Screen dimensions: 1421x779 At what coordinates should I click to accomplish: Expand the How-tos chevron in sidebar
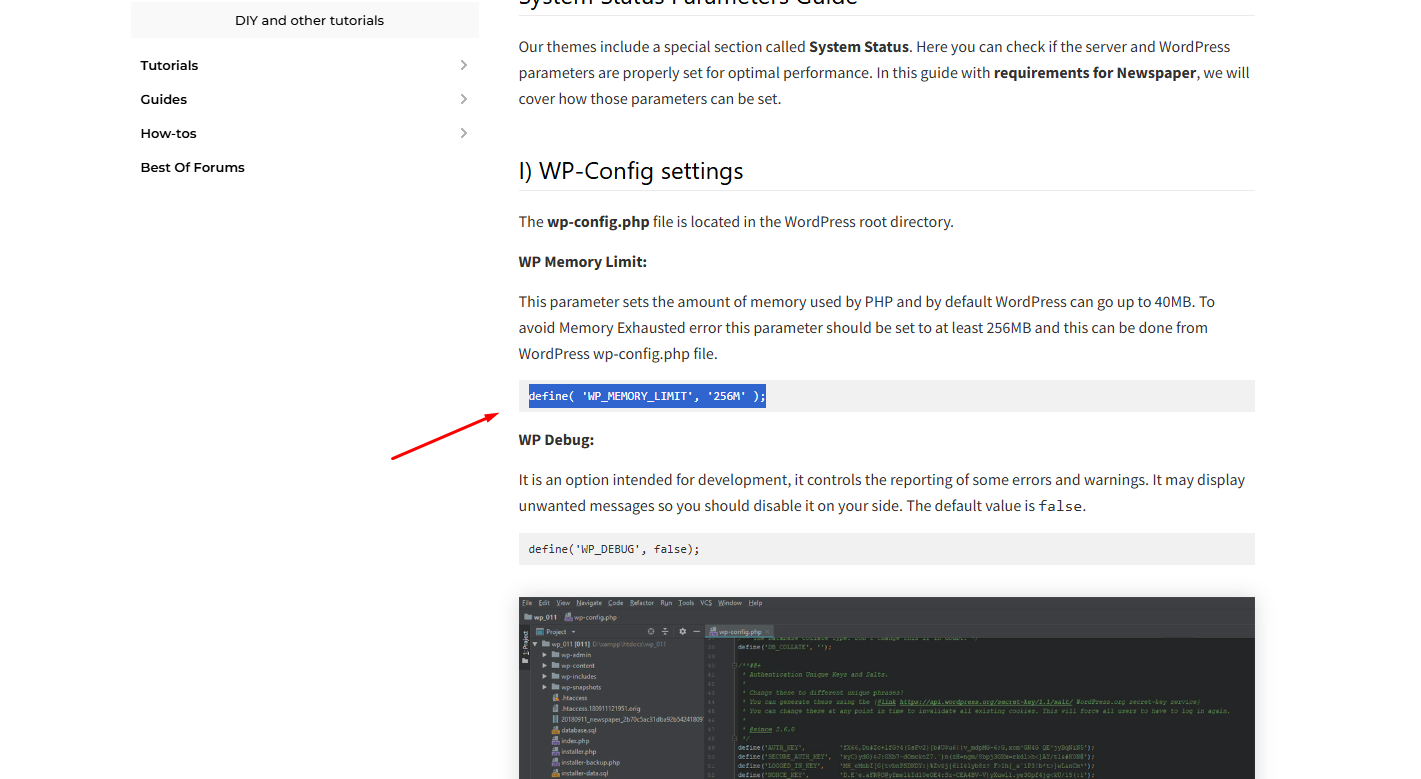pyautogui.click(x=463, y=133)
